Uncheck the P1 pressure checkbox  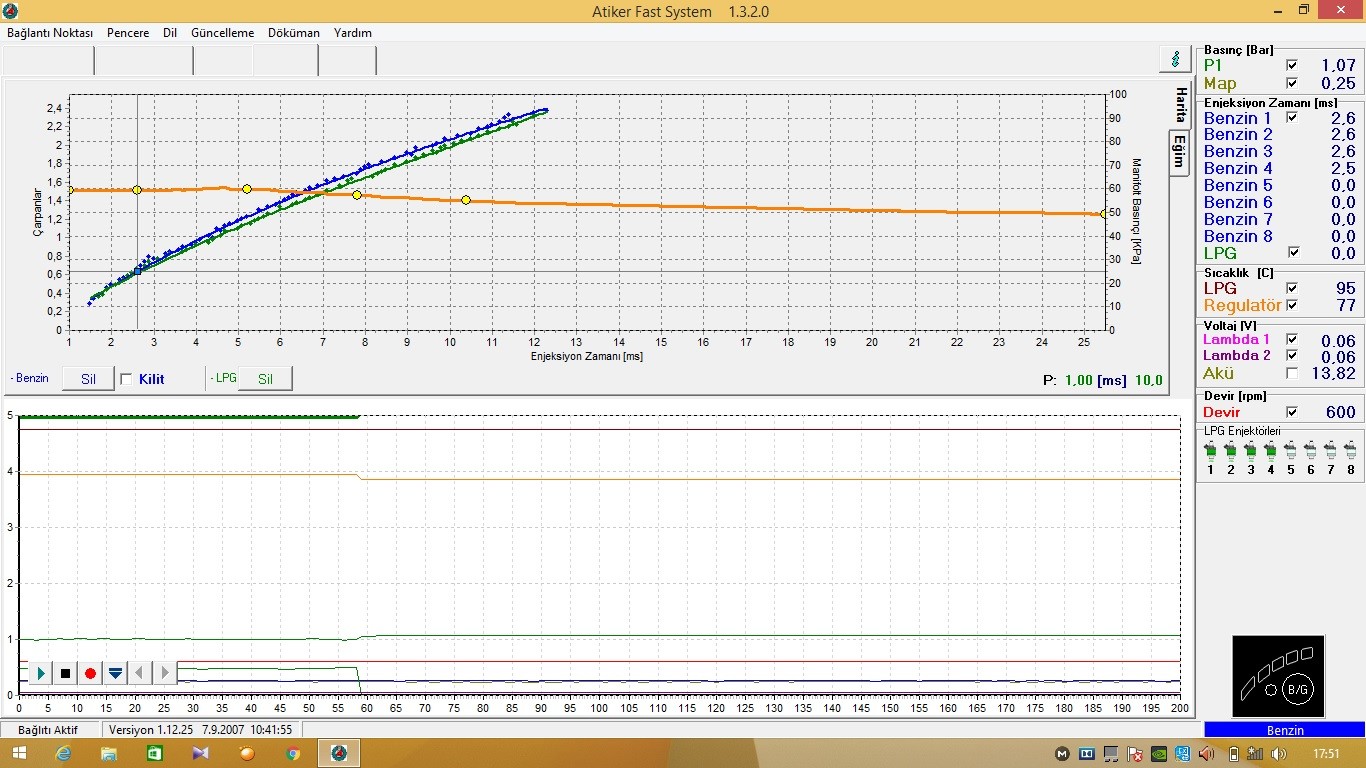tap(1291, 65)
